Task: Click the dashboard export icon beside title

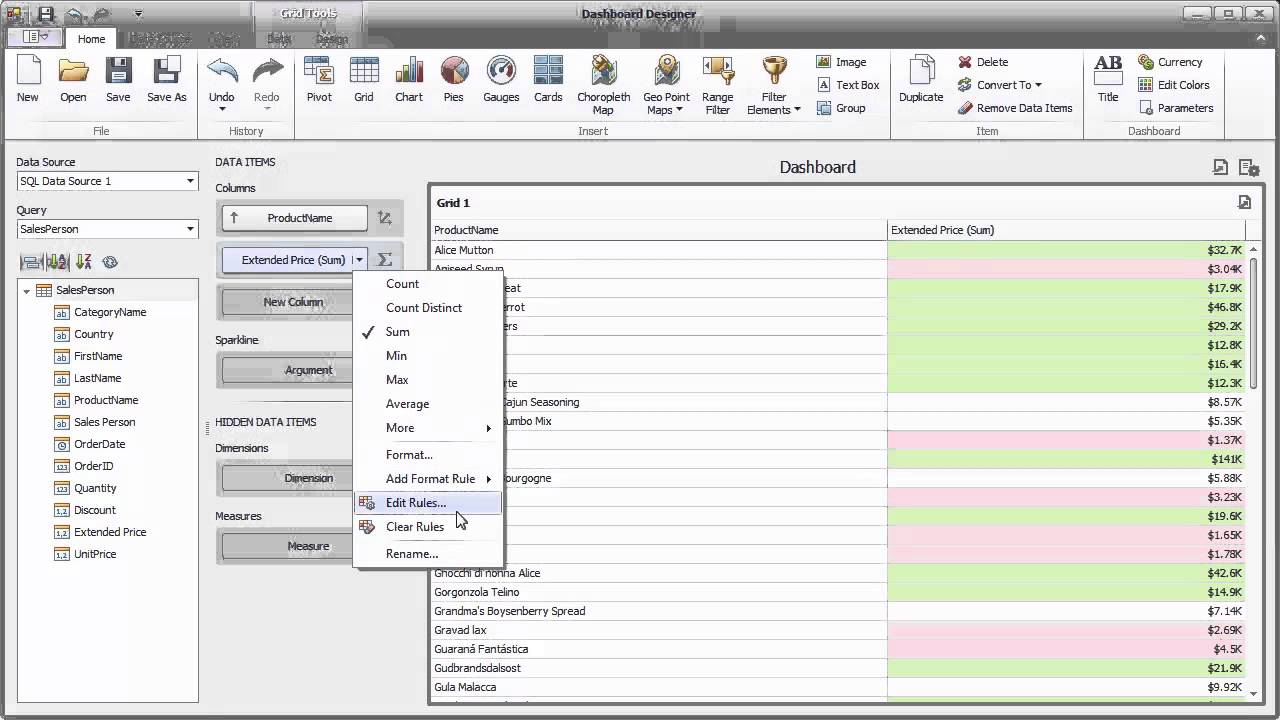Action: click(1220, 167)
